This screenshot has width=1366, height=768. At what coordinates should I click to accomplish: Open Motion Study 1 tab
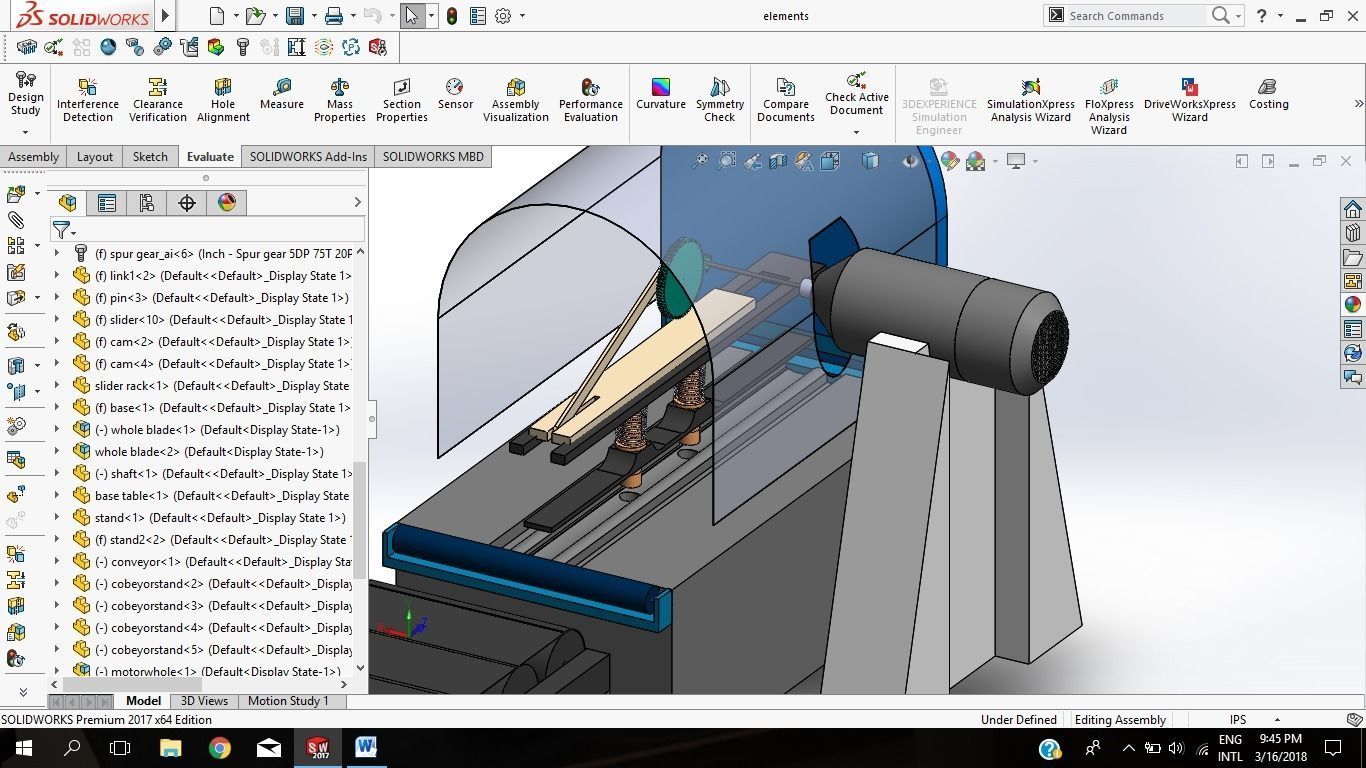pos(288,701)
